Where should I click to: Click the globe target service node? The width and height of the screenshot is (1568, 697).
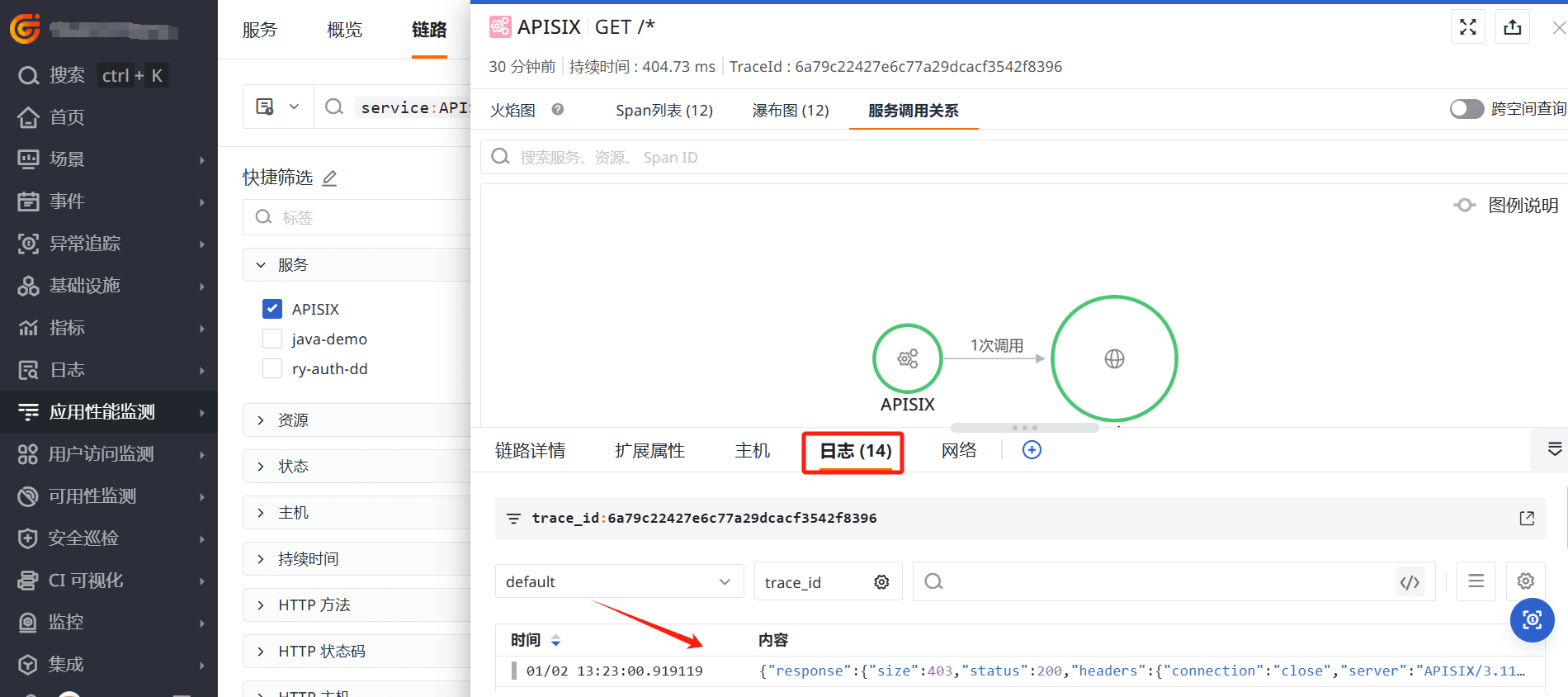pos(1114,358)
